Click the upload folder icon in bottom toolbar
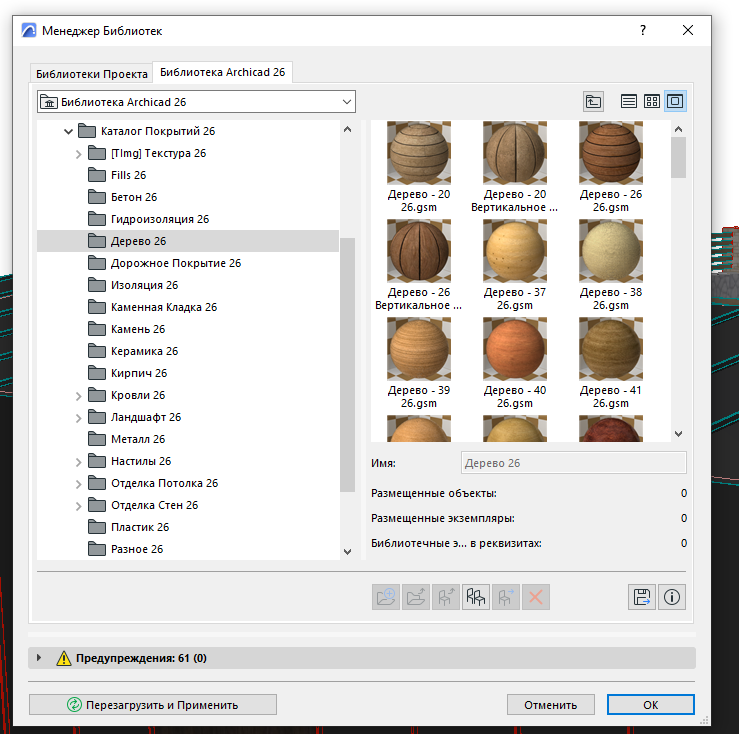 coord(416,597)
